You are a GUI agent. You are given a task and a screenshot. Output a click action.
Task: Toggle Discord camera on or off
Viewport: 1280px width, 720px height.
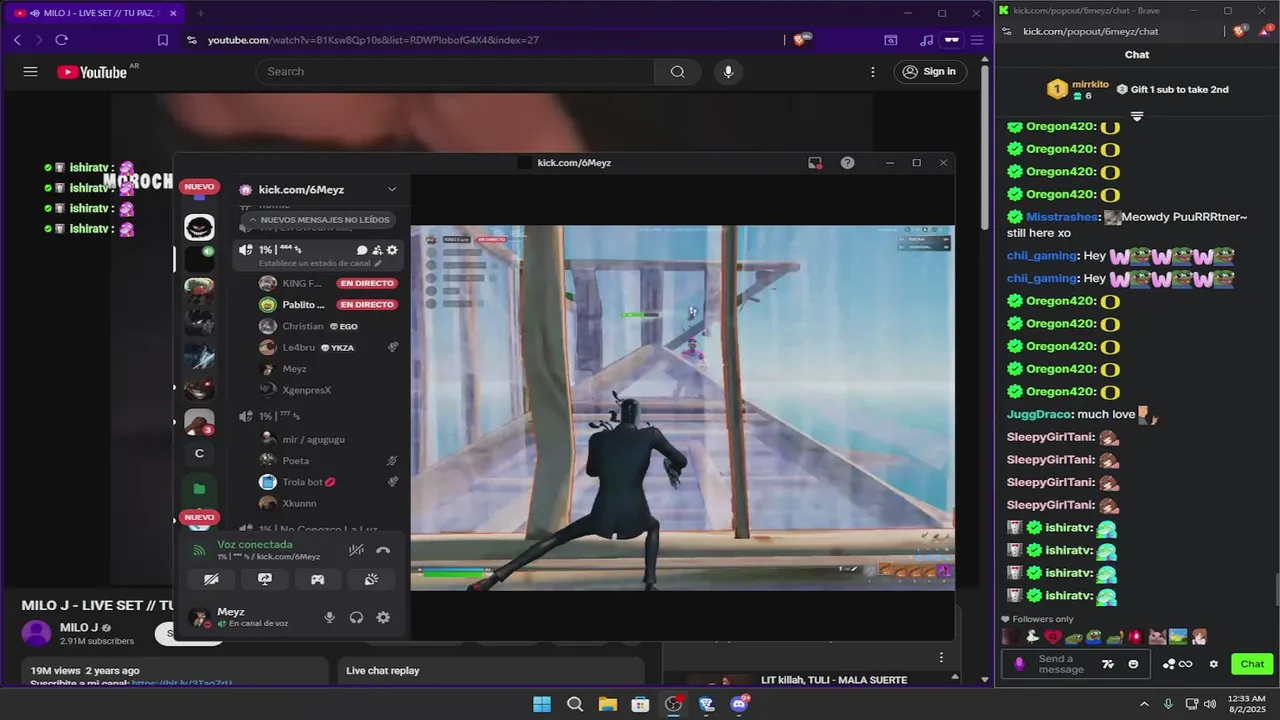pos(211,579)
